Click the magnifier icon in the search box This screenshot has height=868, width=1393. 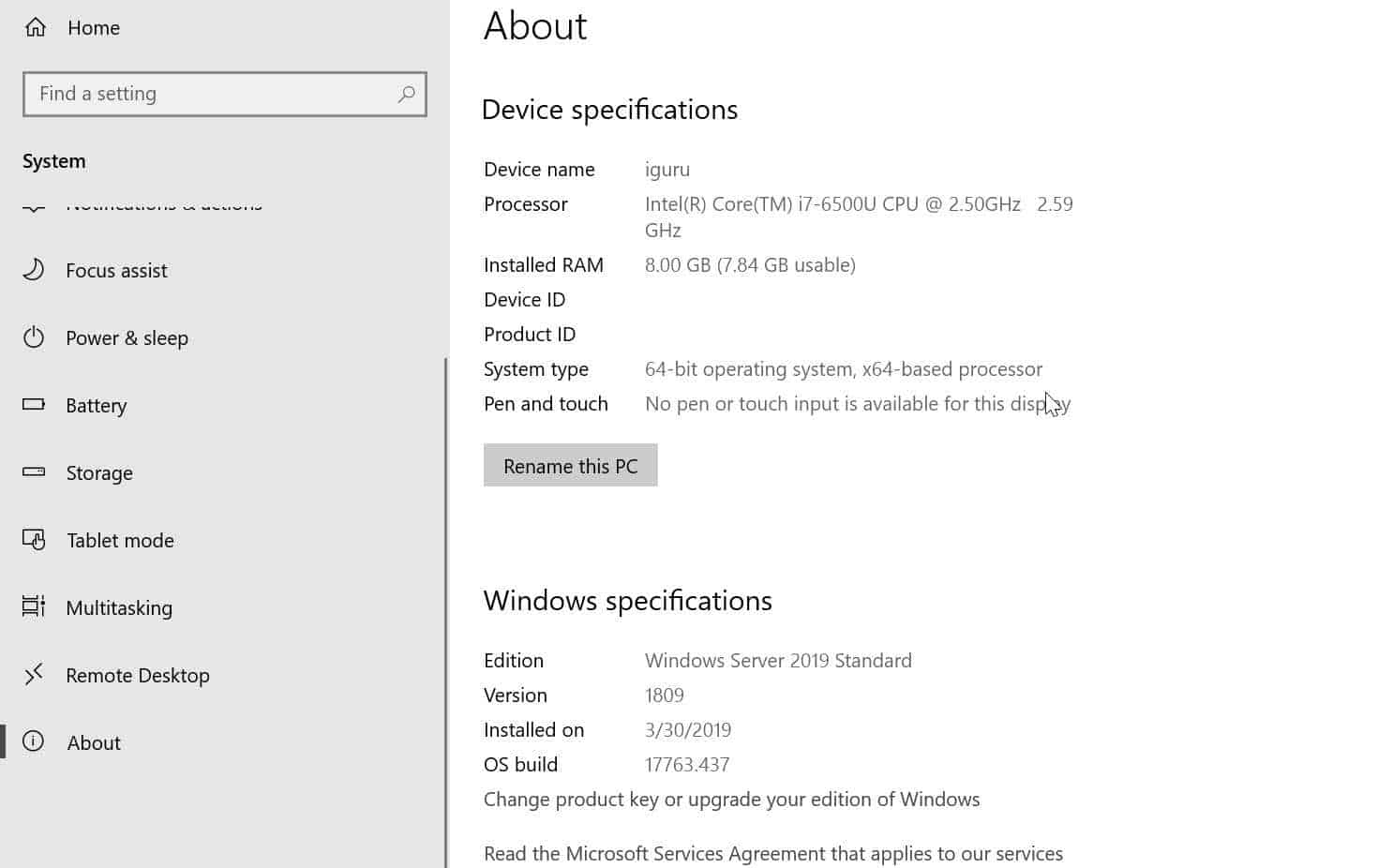click(406, 94)
